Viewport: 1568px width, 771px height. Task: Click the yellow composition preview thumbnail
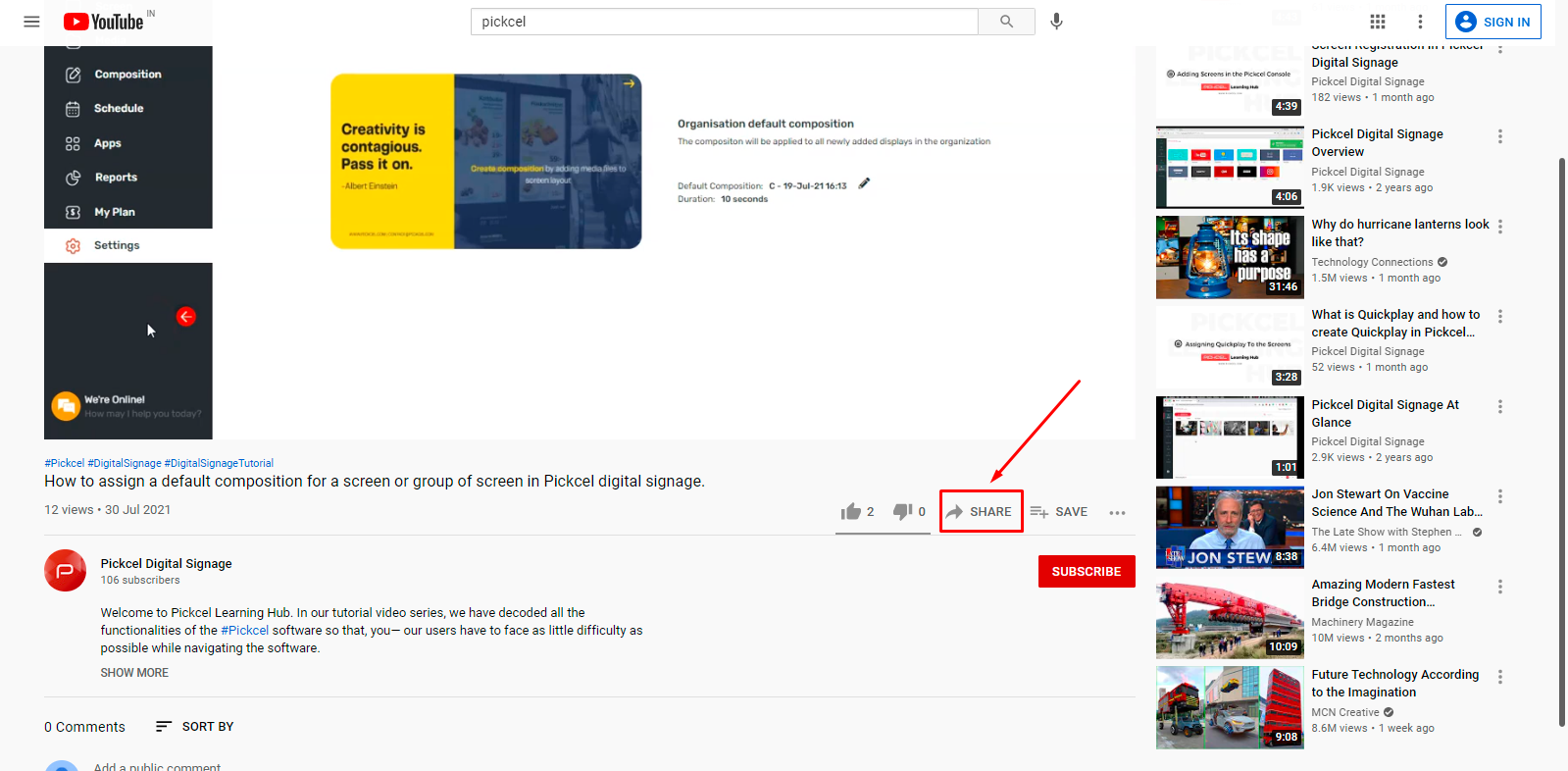click(486, 161)
